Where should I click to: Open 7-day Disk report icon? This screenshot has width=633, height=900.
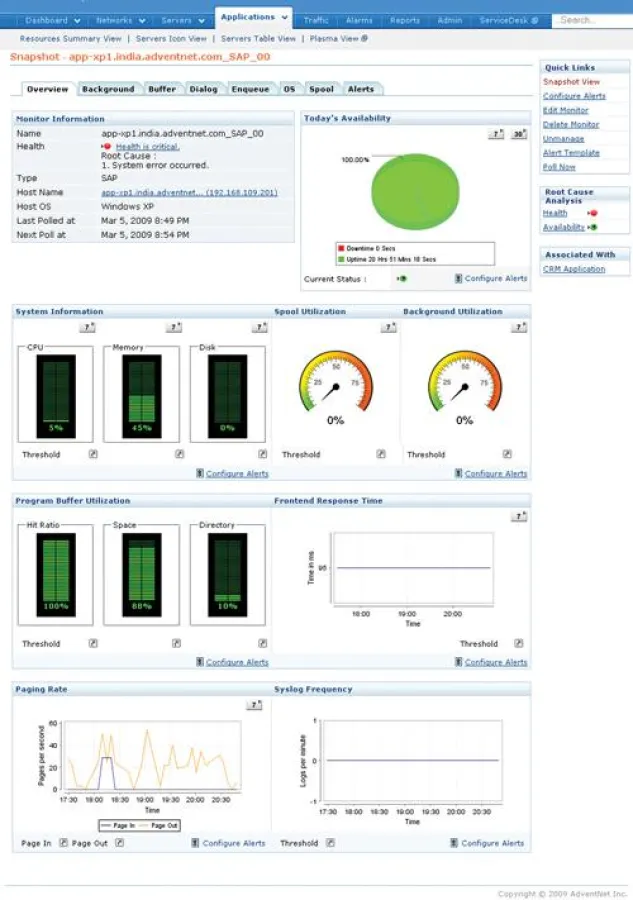click(260, 327)
